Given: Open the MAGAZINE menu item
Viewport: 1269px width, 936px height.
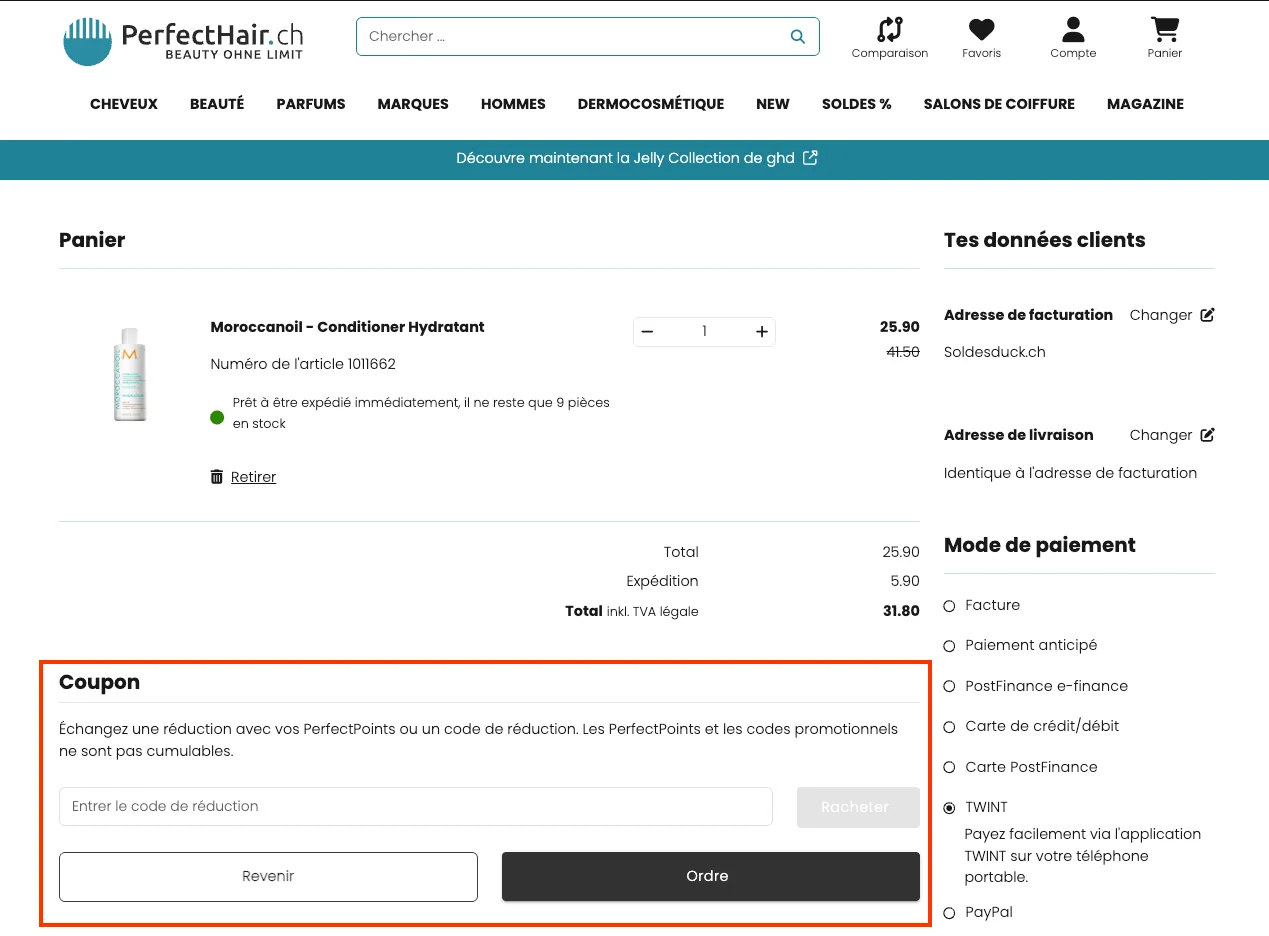Looking at the screenshot, I should pos(1145,104).
